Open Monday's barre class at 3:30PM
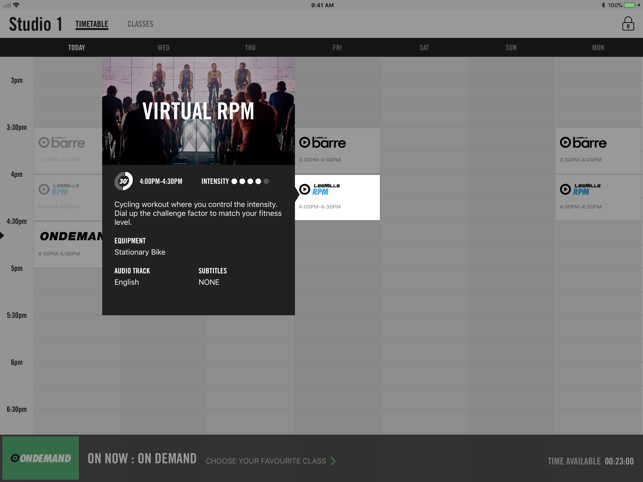 click(598, 150)
